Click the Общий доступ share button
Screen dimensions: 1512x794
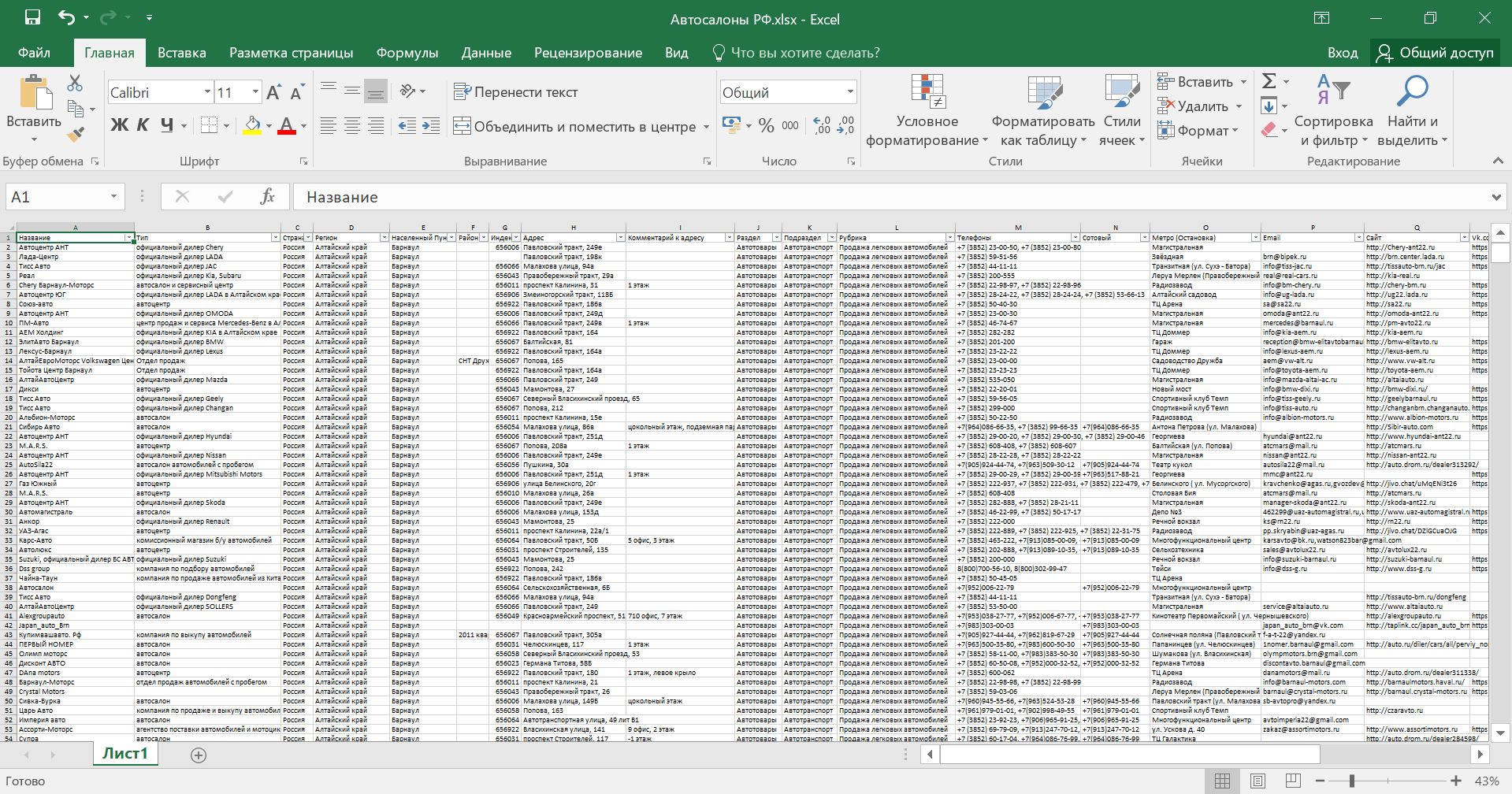pyautogui.click(x=1435, y=53)
